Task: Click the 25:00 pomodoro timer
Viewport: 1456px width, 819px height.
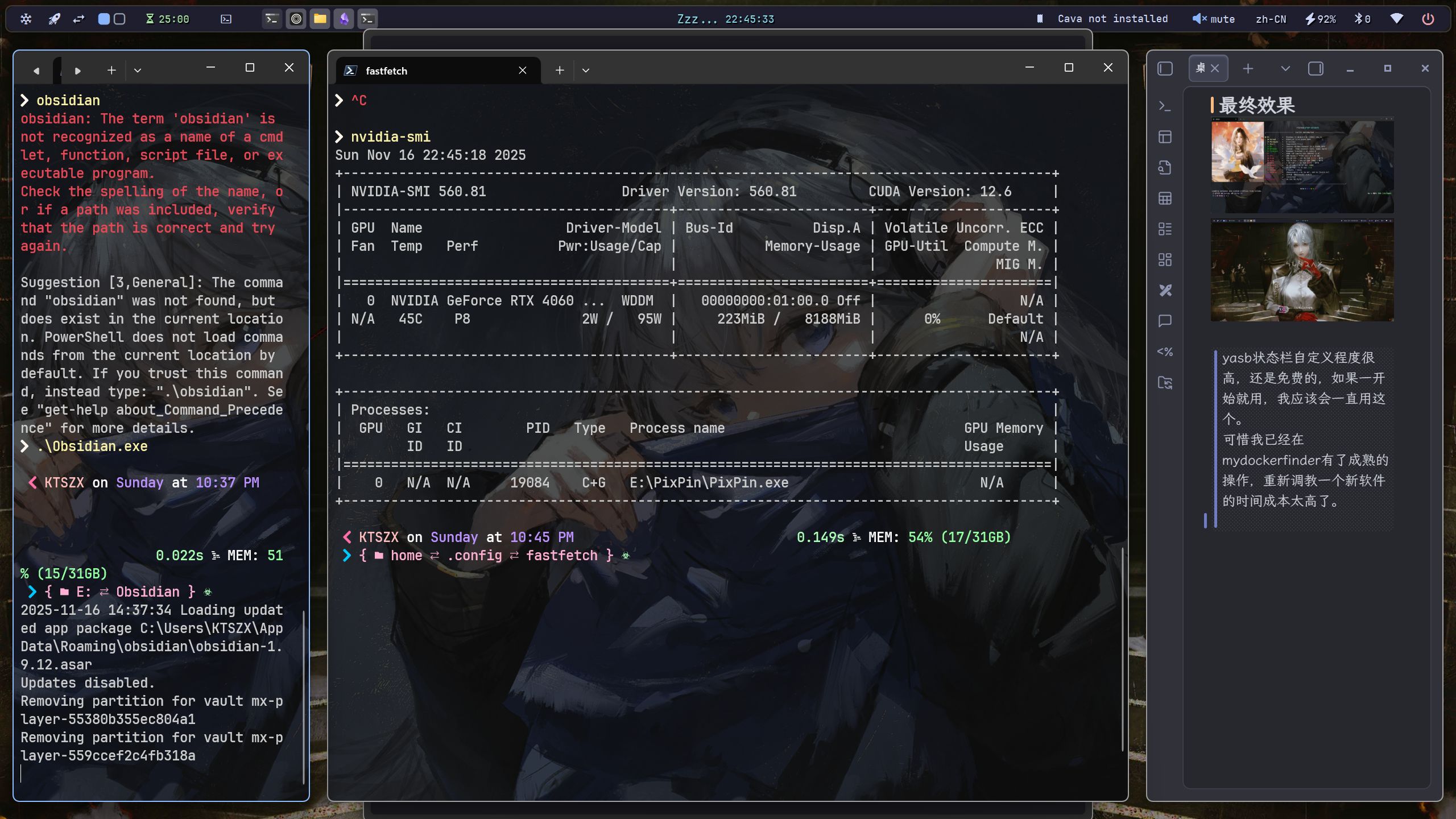Action: pyautogui.click(x=167, y=19)
